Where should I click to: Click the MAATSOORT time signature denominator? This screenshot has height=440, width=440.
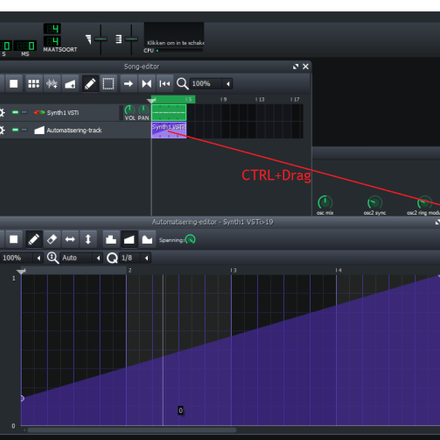point(52,41)
